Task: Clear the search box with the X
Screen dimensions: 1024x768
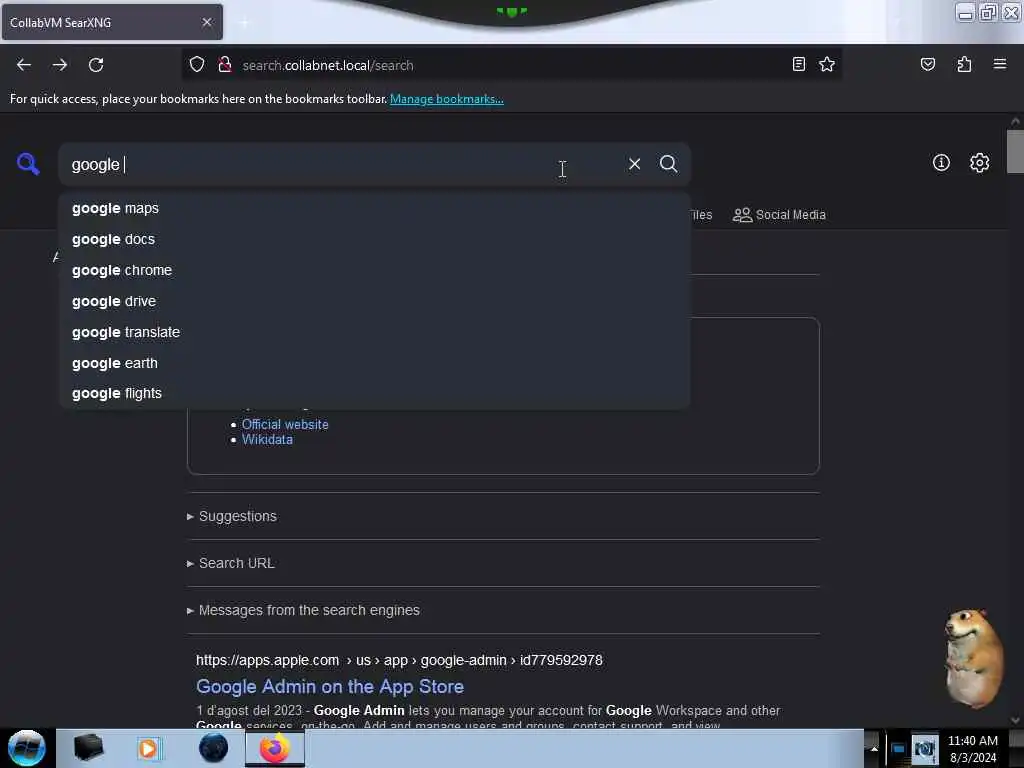Action: click(x=634, y=164)
